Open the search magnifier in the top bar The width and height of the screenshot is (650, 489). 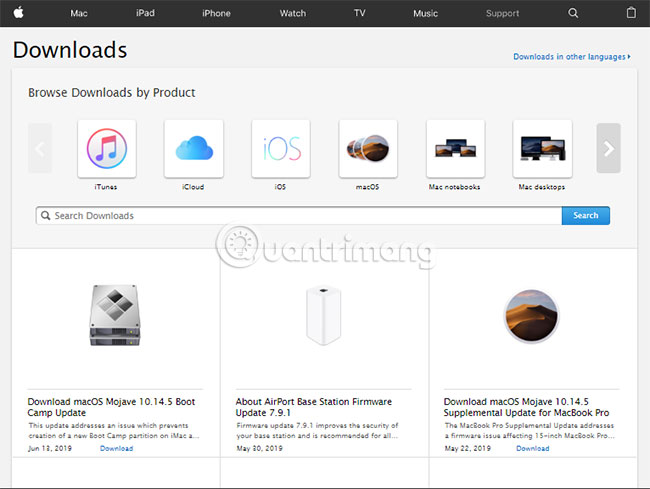point(573,13)
